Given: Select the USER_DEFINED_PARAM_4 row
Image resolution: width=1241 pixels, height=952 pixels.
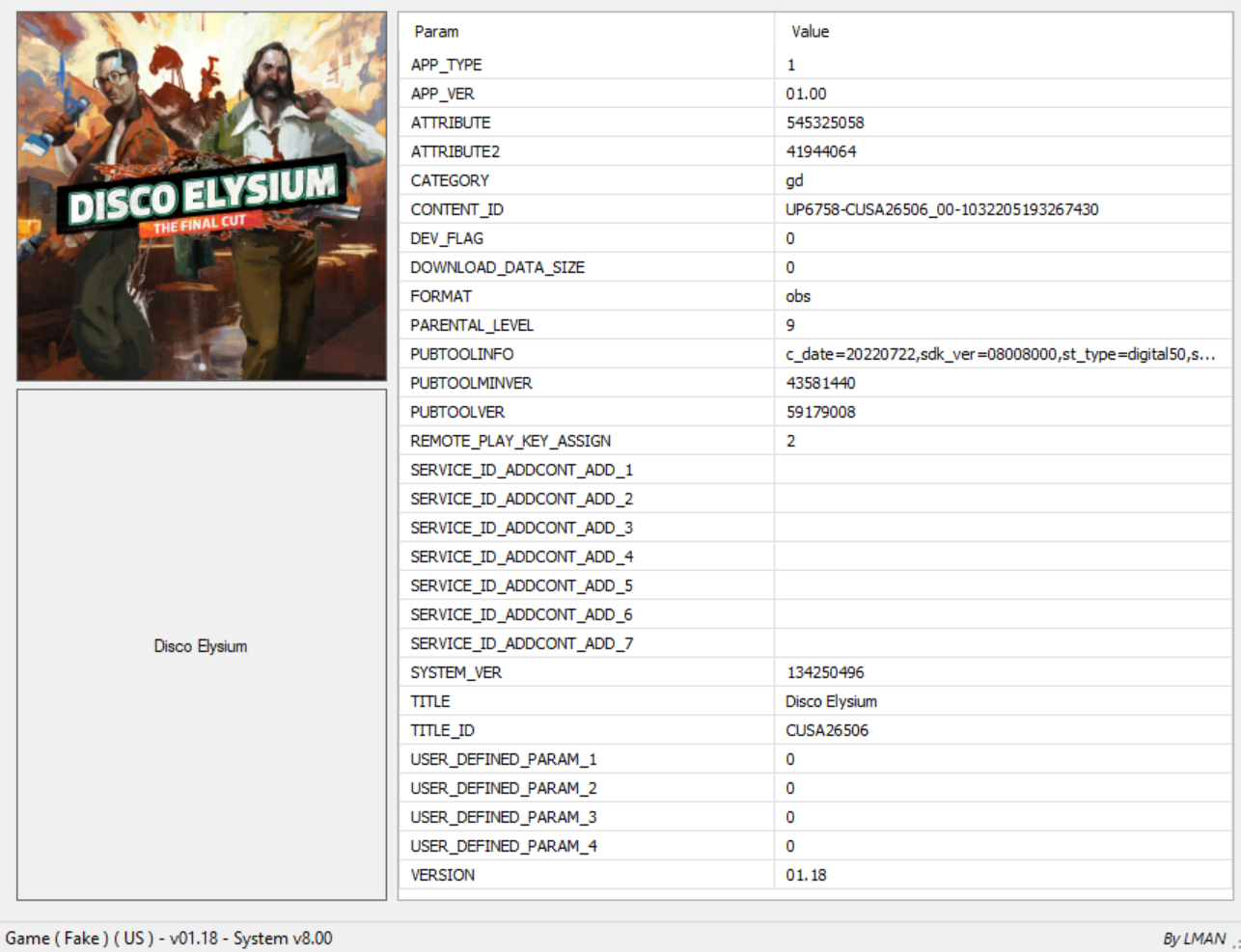Looking at the screenshot, I should (x=816, y=846).
